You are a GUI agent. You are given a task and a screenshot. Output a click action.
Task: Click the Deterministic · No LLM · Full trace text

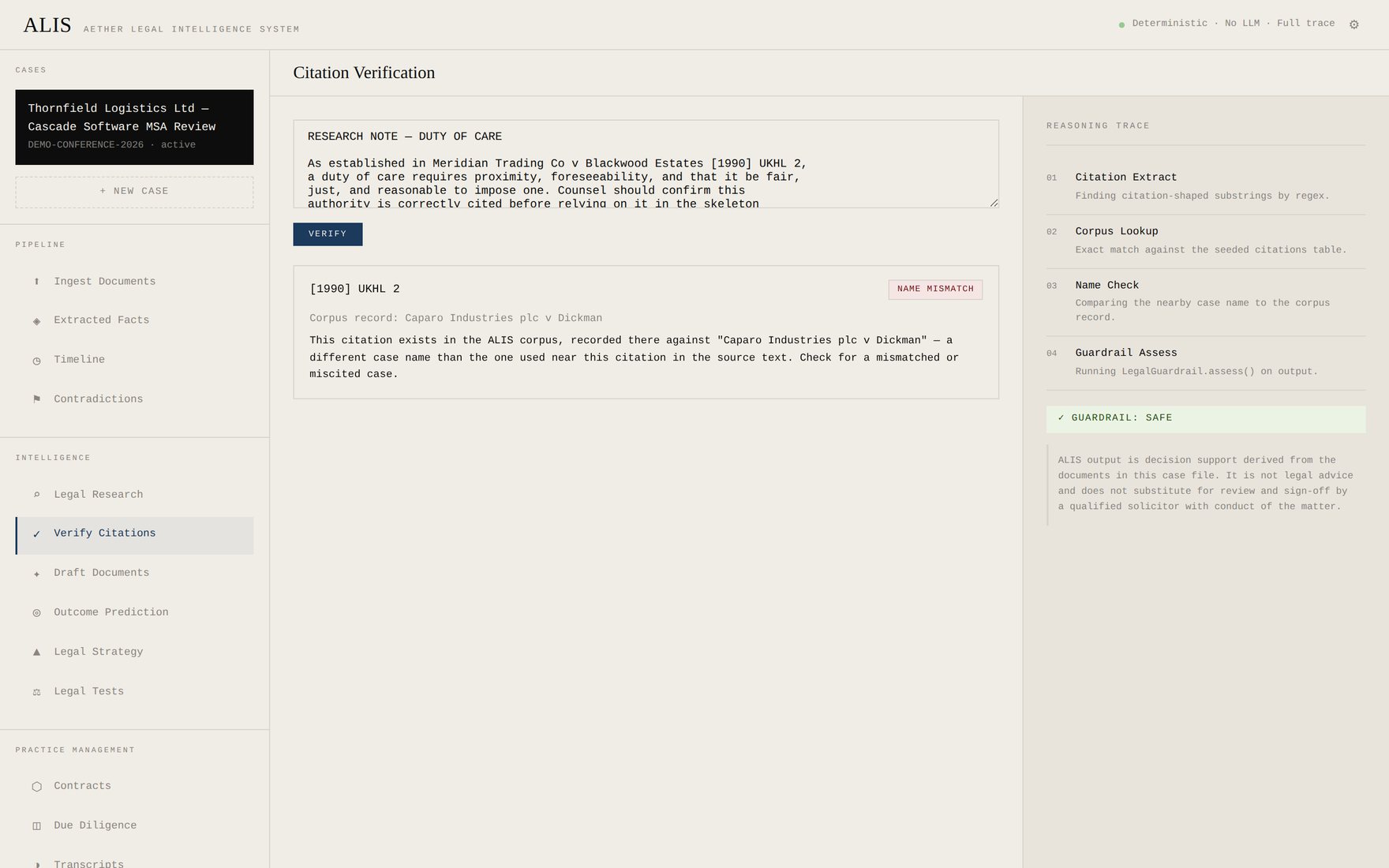(x=1234, y=24)
